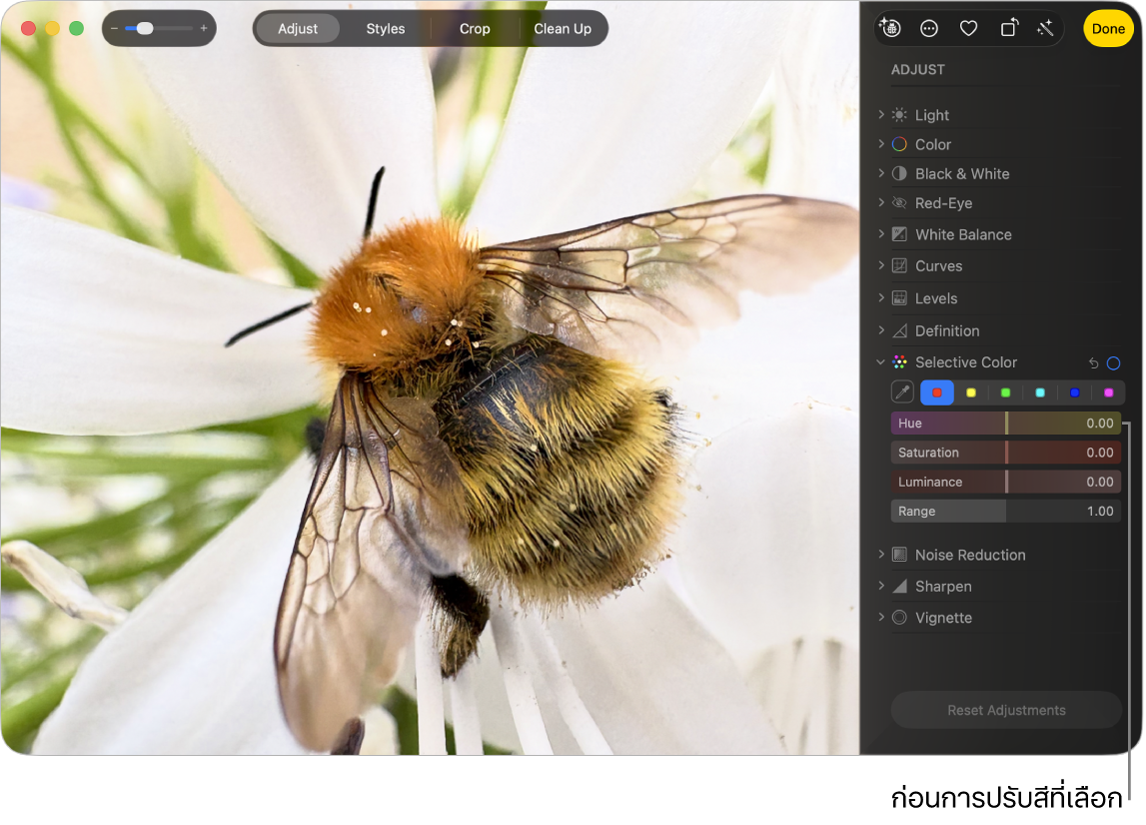The width and height of the screenshot is (1146, 825).
Task: Collapse the Selective Color section
Action: point(880,362)
